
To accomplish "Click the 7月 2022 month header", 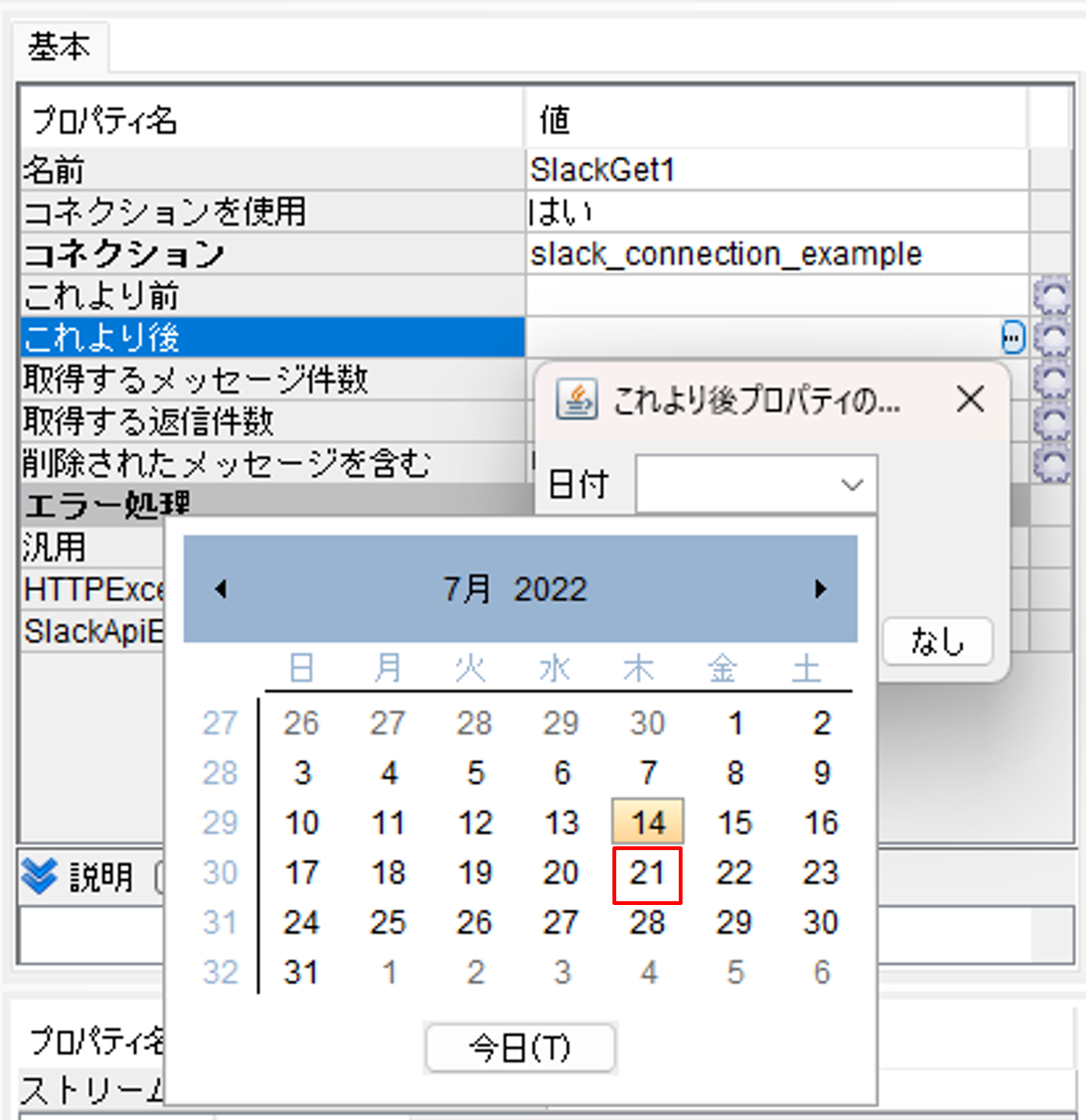I will (516, 589).
